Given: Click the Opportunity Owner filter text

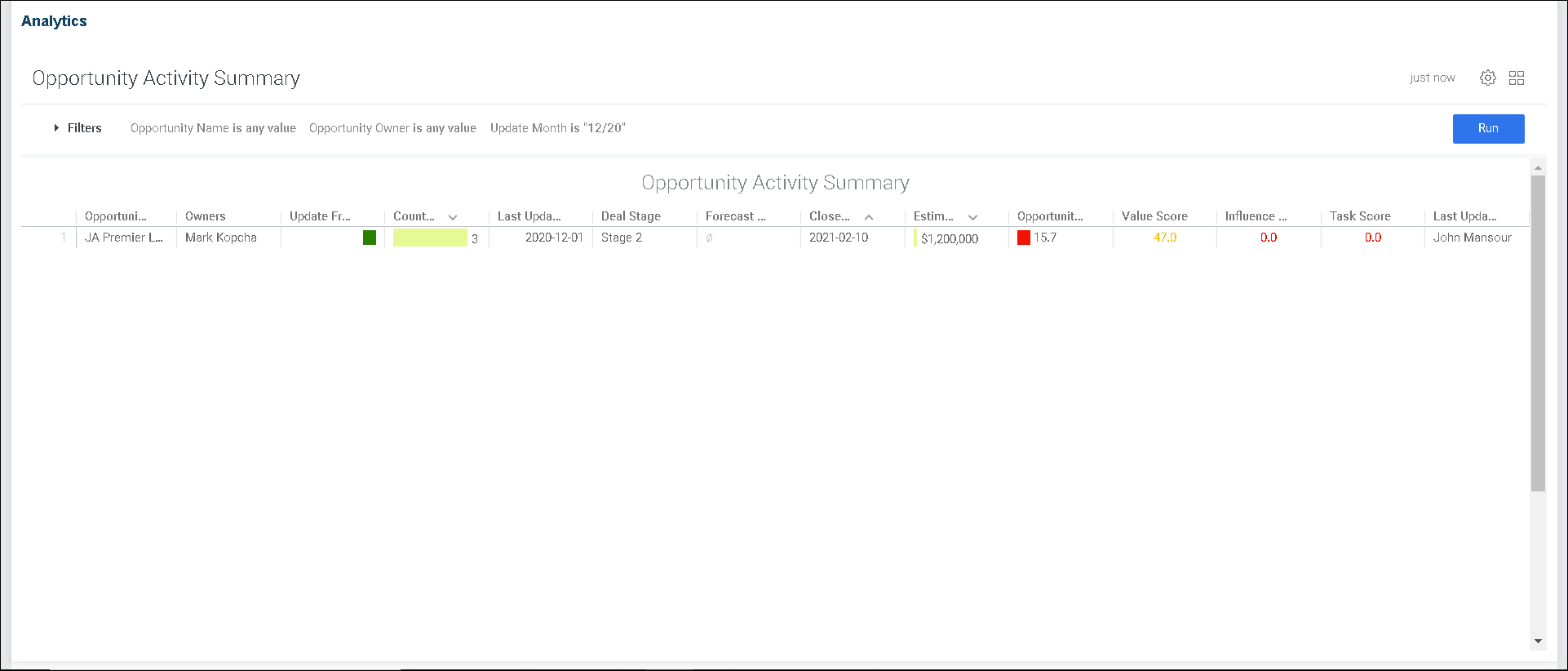Looking at the screenshot, I should pyautogui.click(x=392, y=128).
